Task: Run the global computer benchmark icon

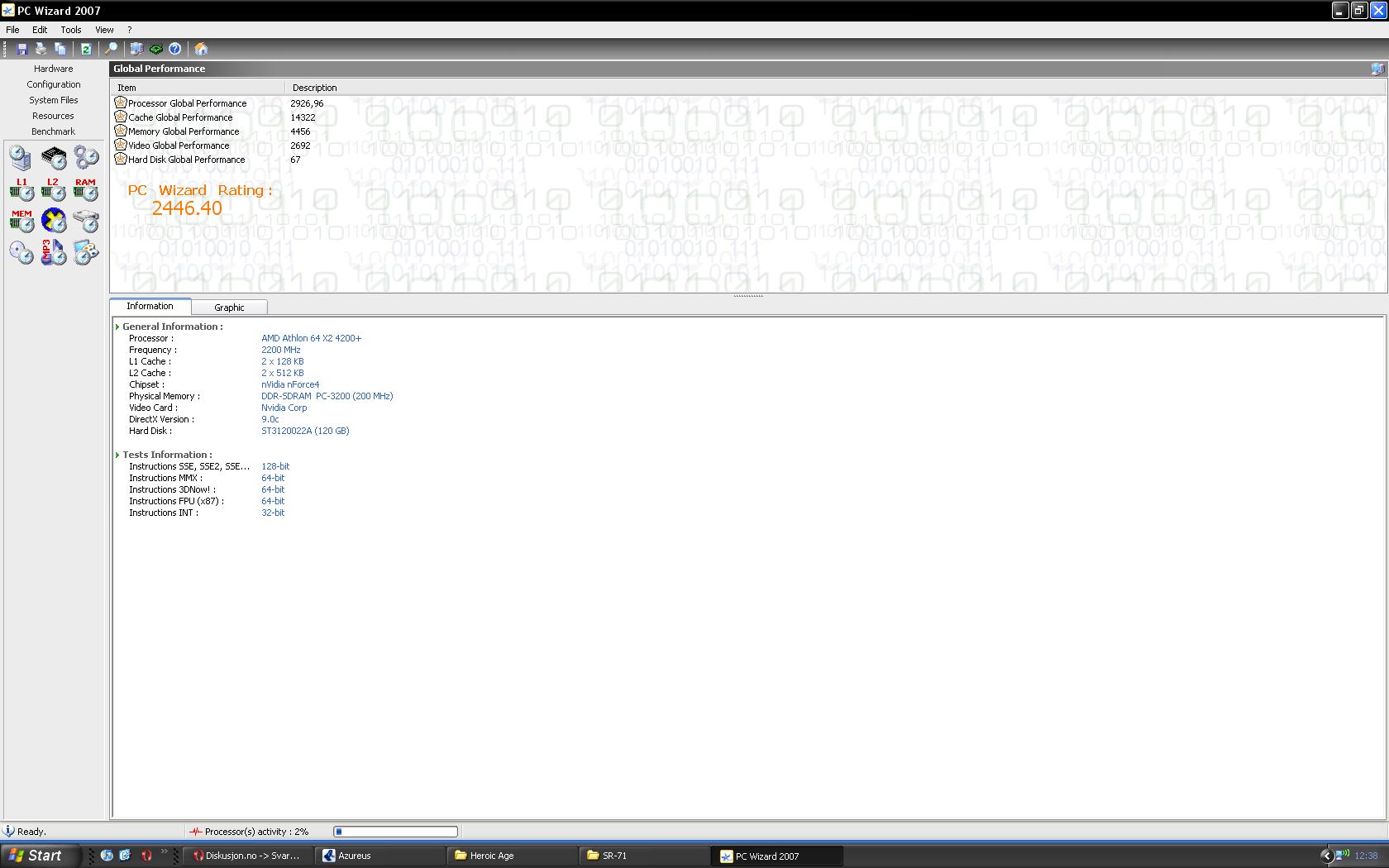Action: click(x=21, y=157)
